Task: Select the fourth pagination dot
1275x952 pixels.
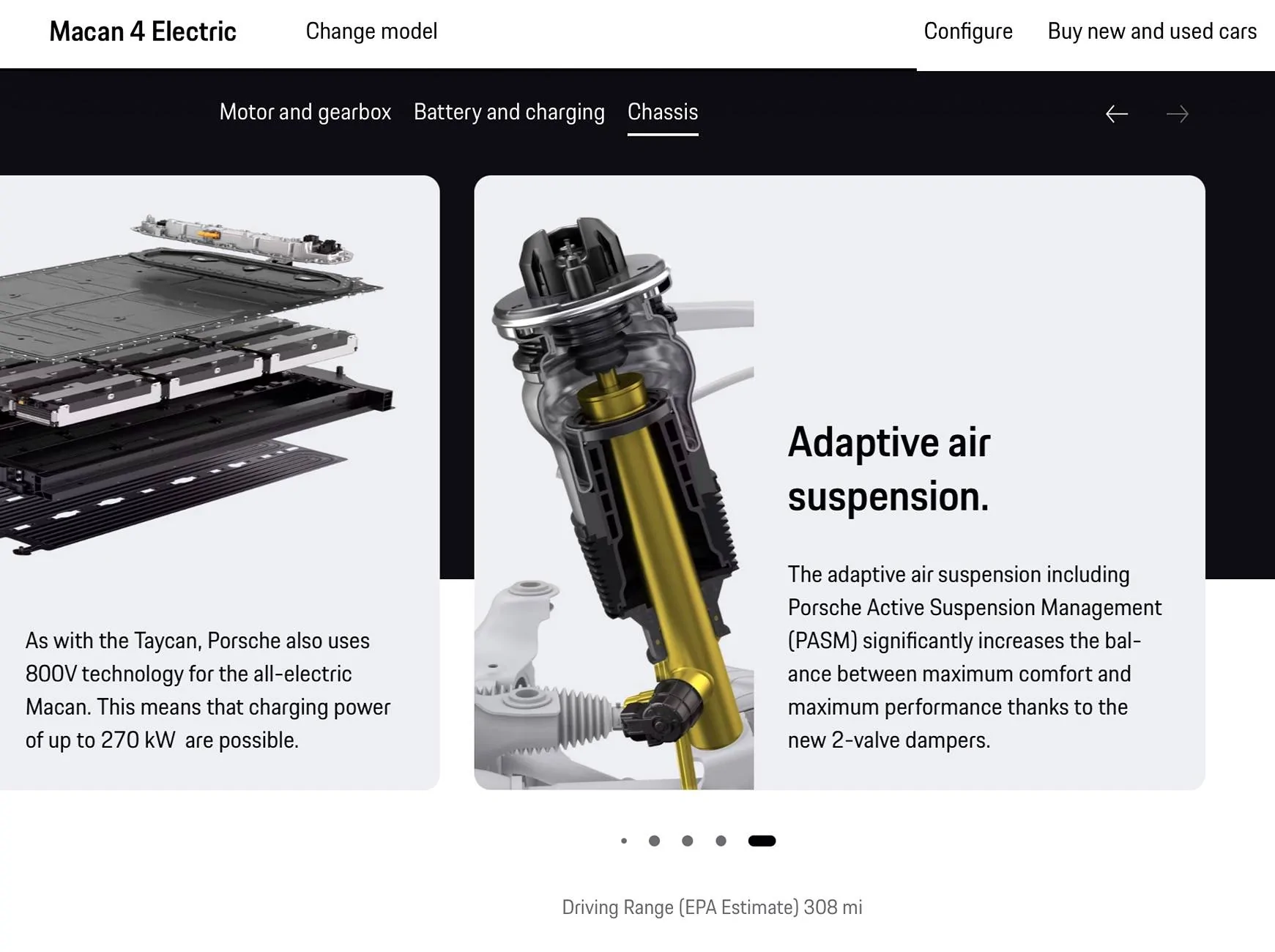Action: click(721, 841)
